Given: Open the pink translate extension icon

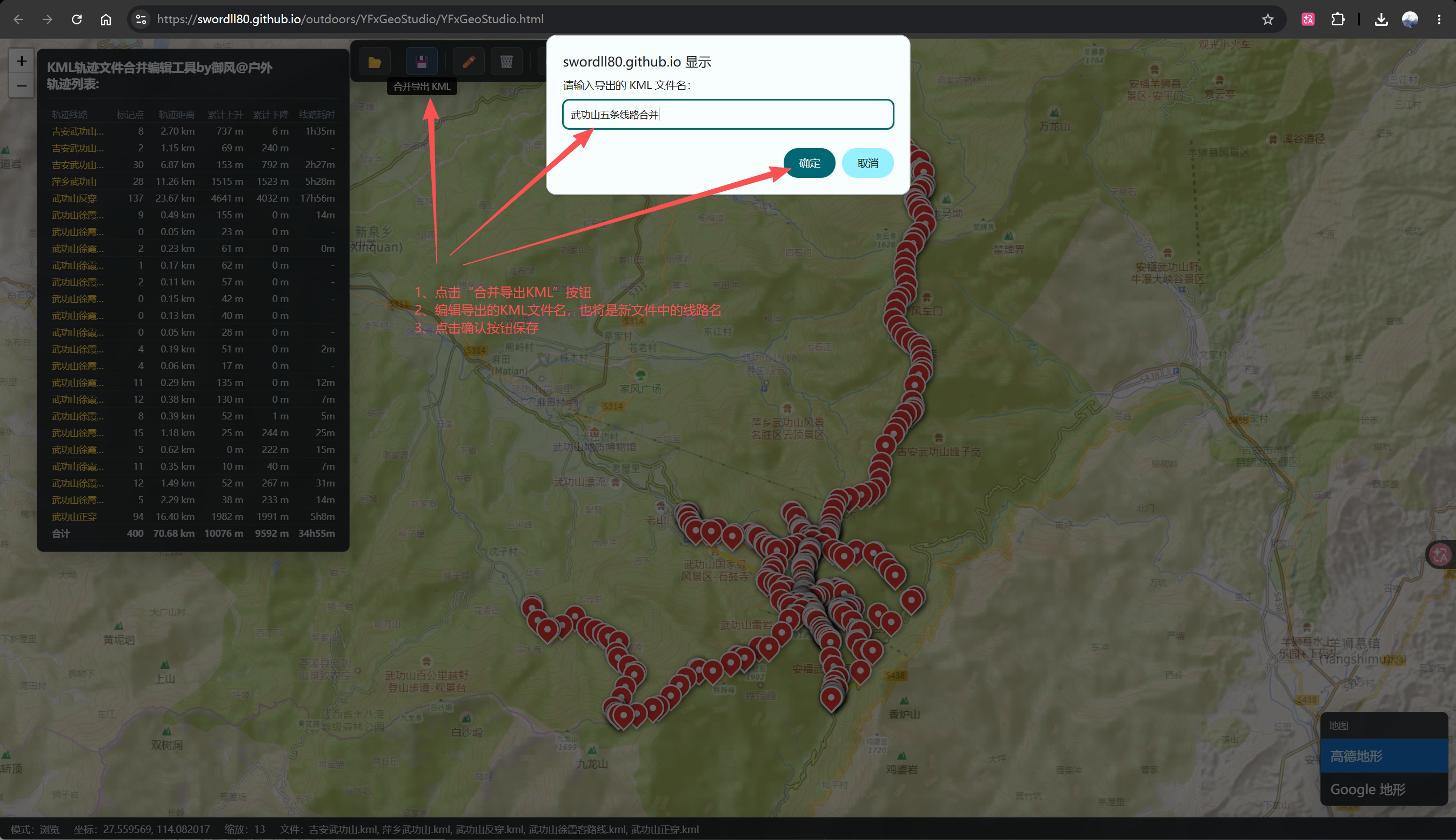Looking at the screenshot, I should [1308, 19].
